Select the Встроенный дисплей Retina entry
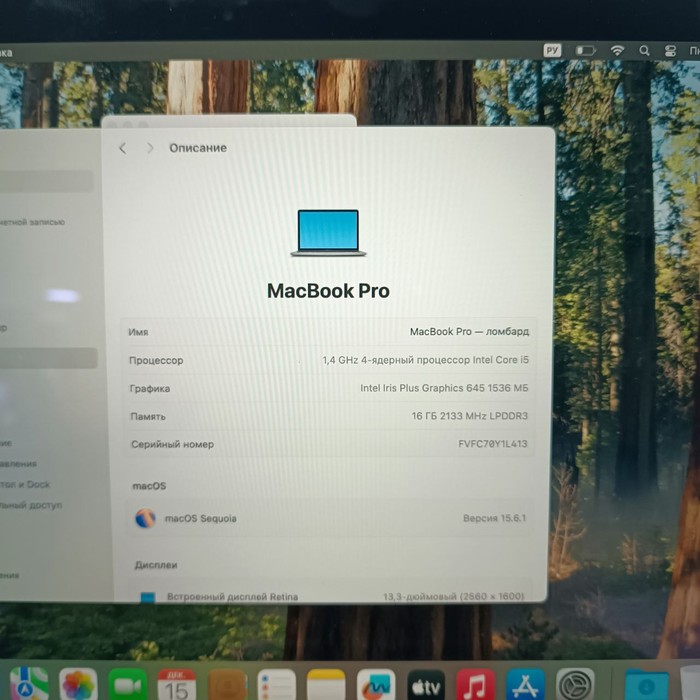 pos(232,597)
